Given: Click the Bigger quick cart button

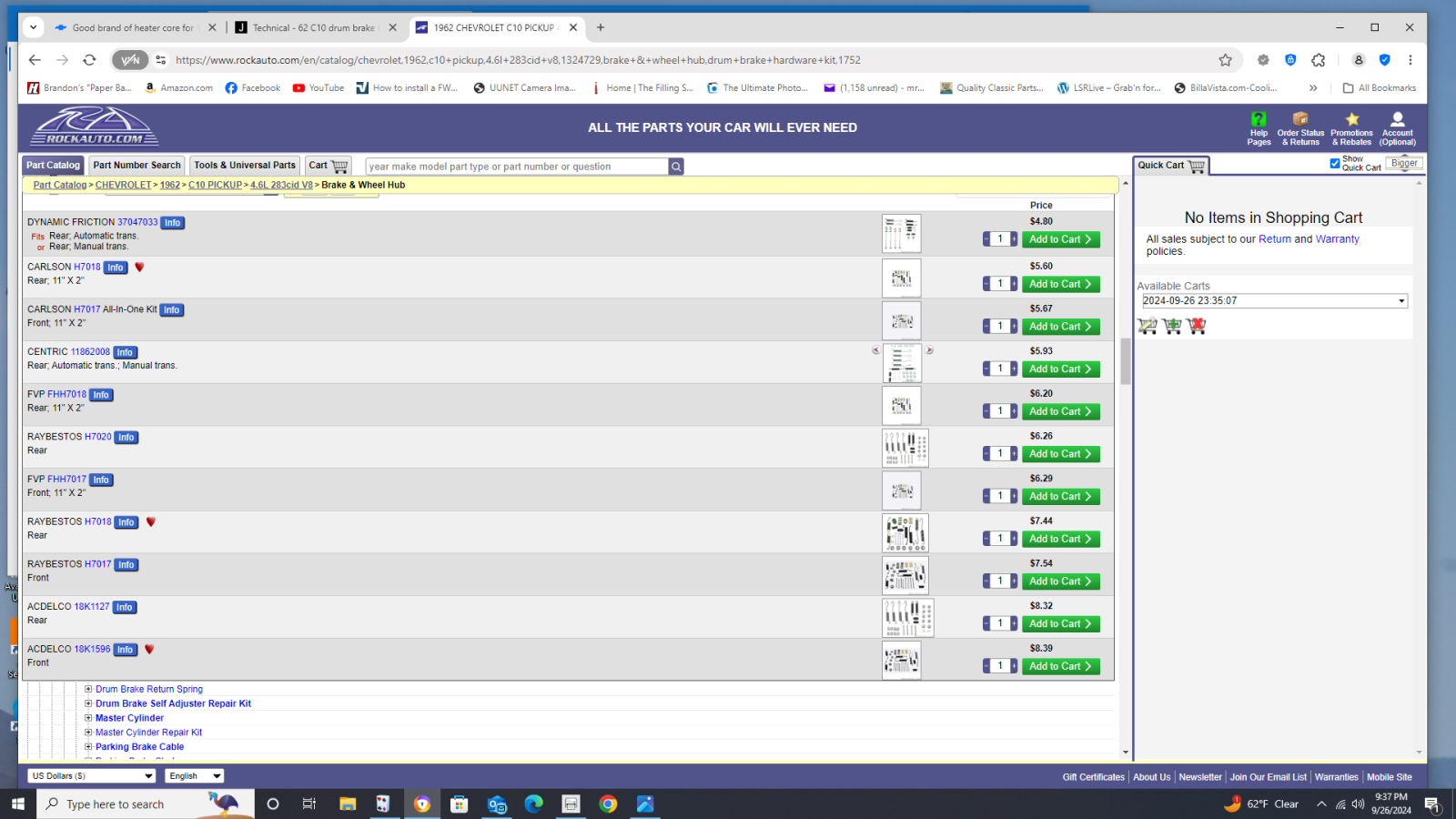Looking at the screenshot, I should (x=1404, y=164).
